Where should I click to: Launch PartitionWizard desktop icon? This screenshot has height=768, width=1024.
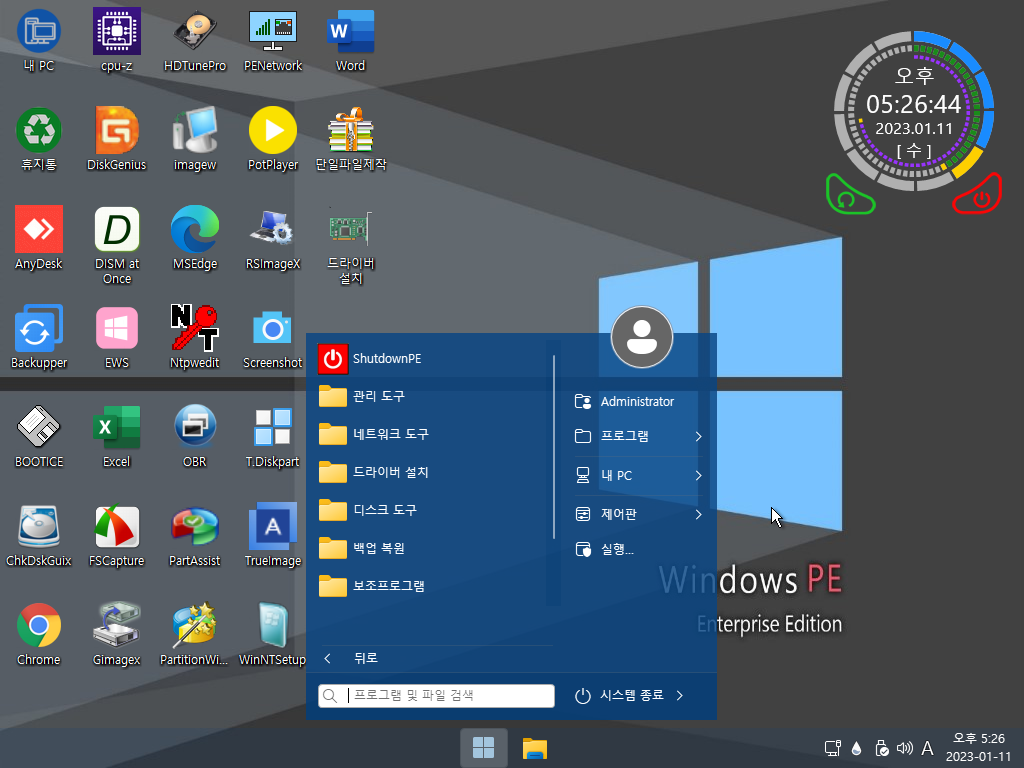click(x=195, y=634)
